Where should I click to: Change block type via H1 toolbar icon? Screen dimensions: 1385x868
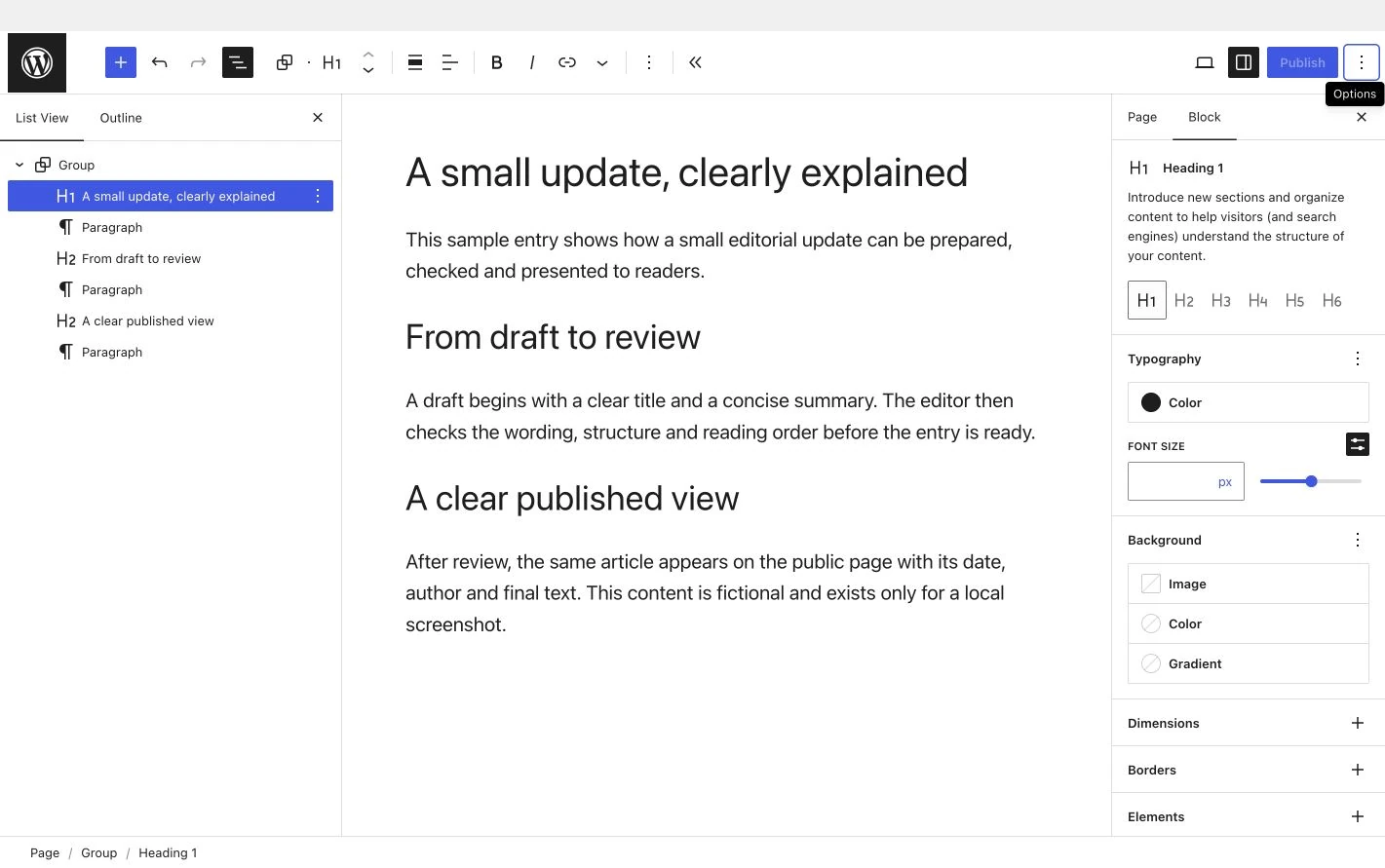(331, 62)
